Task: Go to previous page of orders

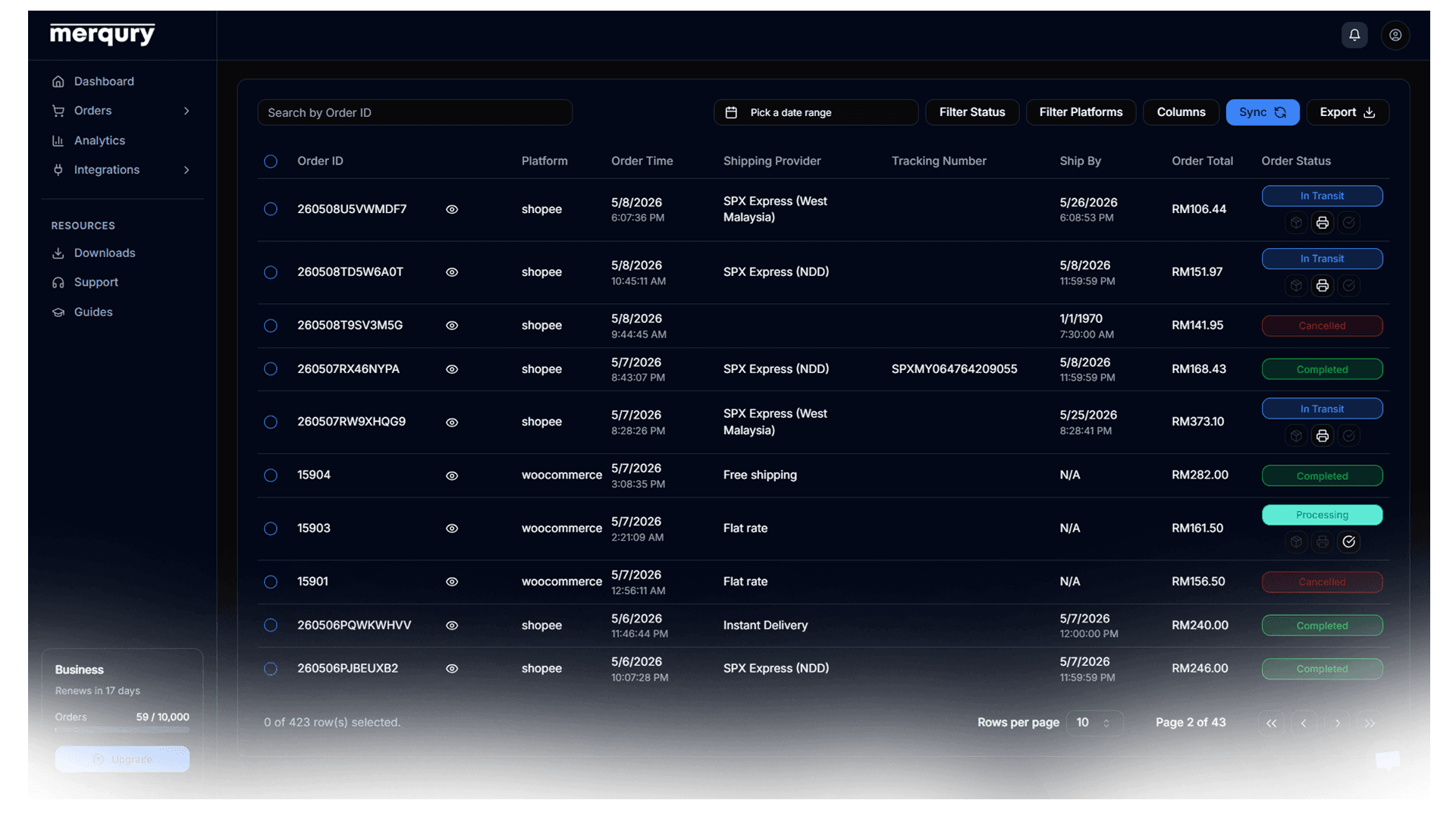Action: click(1304, 723)
